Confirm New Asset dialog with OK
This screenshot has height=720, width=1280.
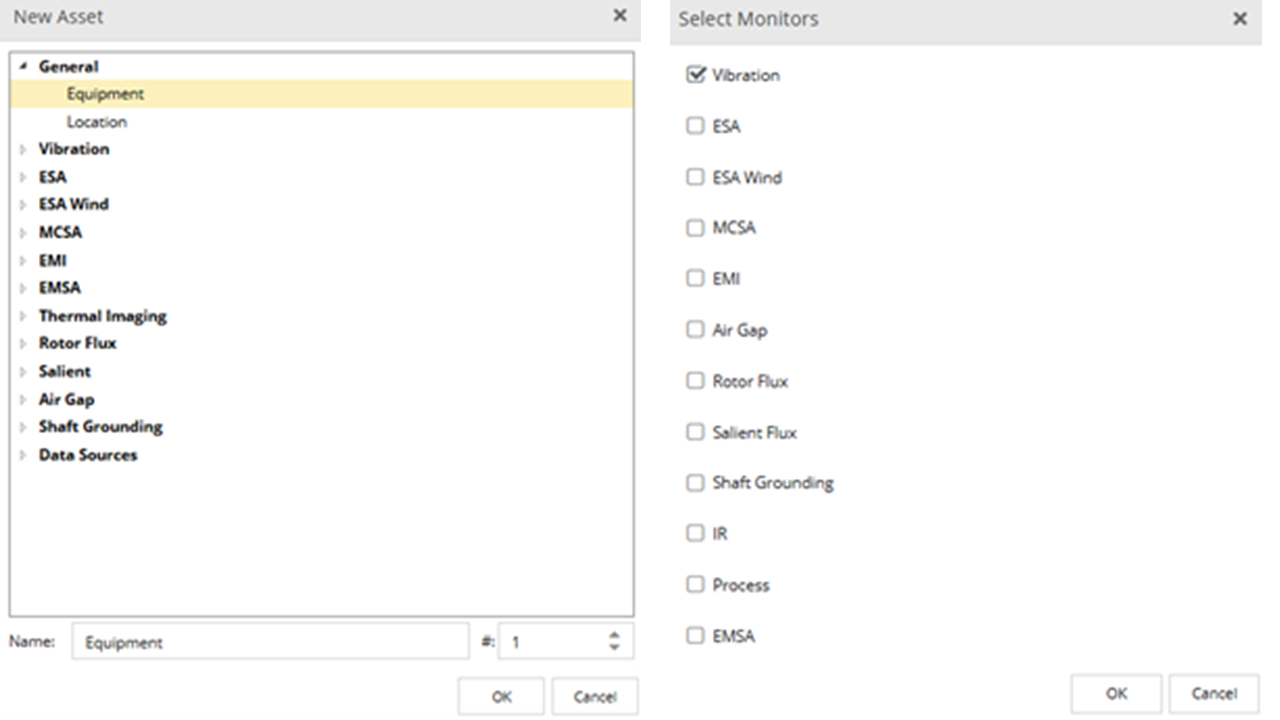[501, 697]
